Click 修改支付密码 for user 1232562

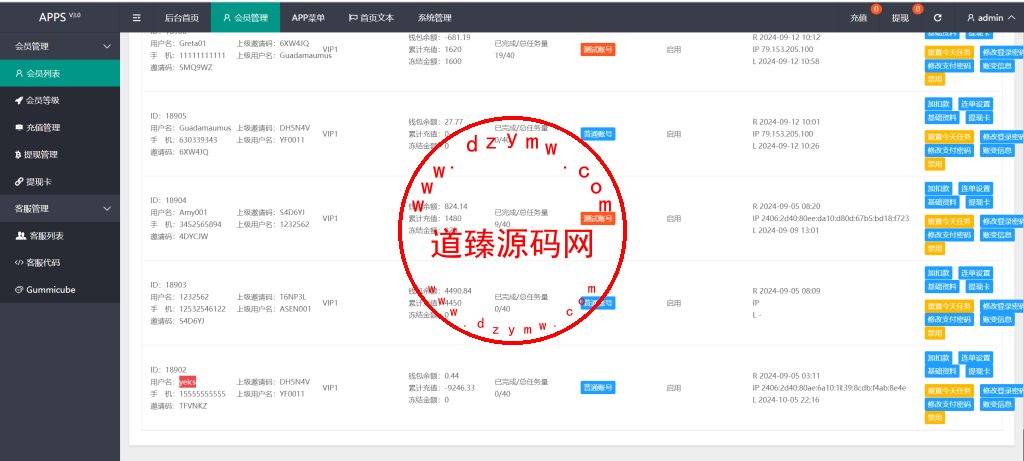point(950,319)
